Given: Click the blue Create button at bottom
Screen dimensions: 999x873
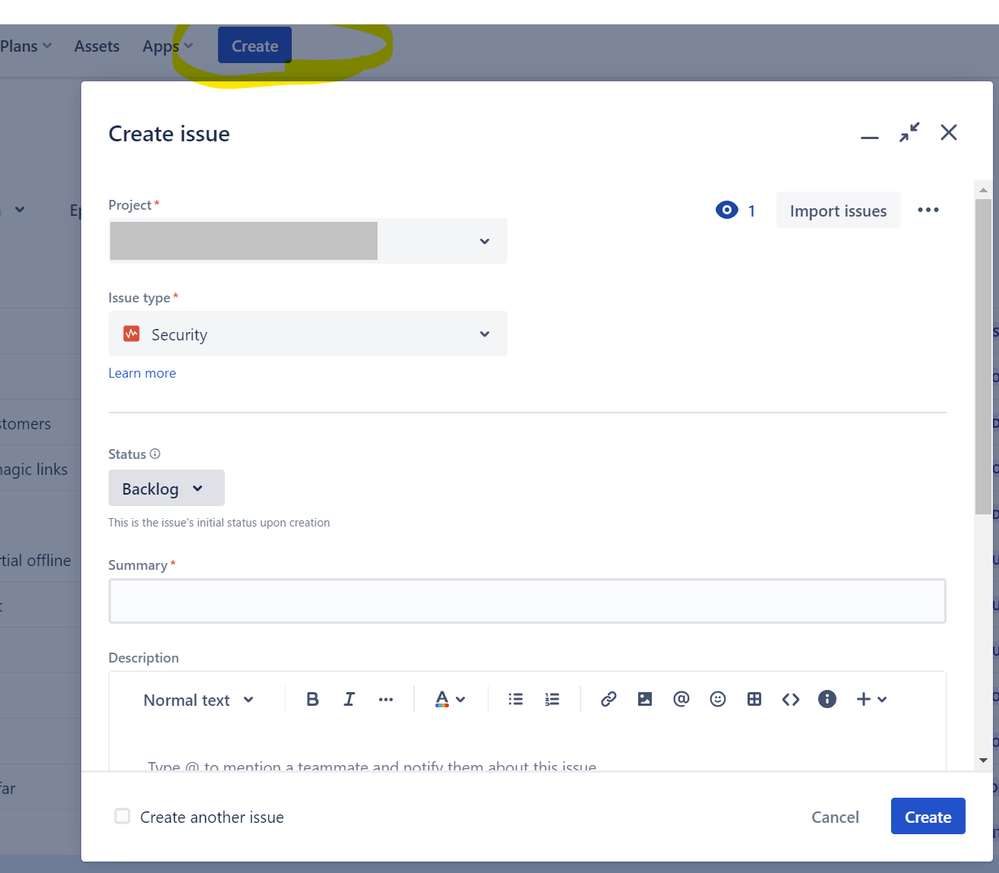Looking at the screenshot, I should tap(928, 816).
